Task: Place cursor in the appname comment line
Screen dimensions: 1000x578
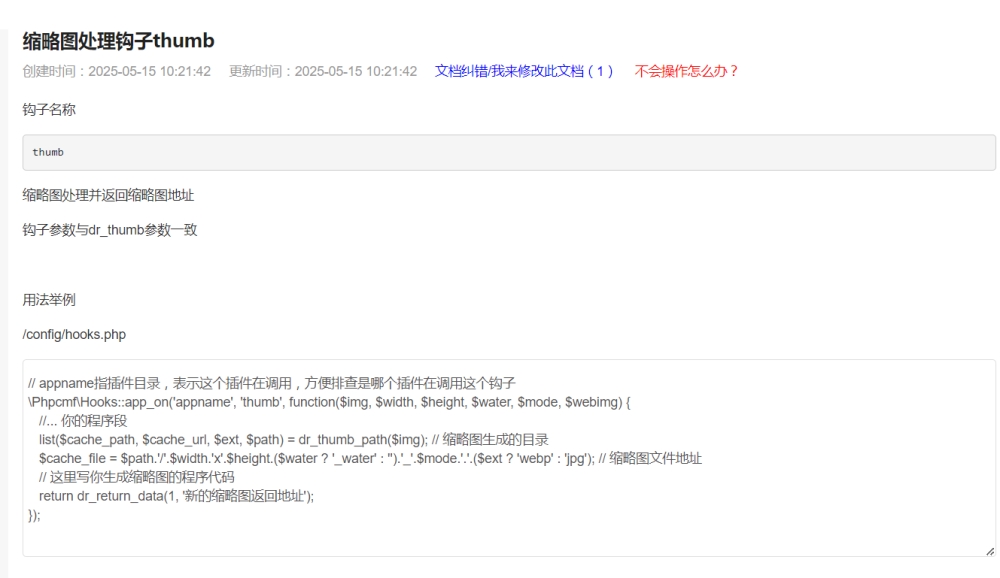Action: (270, 383)
